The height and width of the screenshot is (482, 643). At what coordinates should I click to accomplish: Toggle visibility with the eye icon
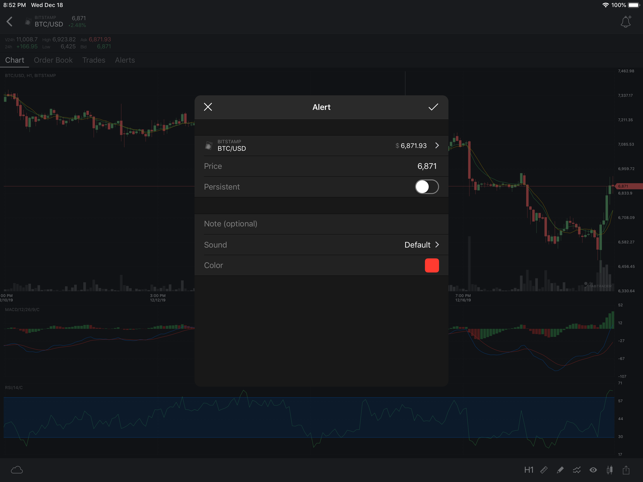[x=593, y=470]
